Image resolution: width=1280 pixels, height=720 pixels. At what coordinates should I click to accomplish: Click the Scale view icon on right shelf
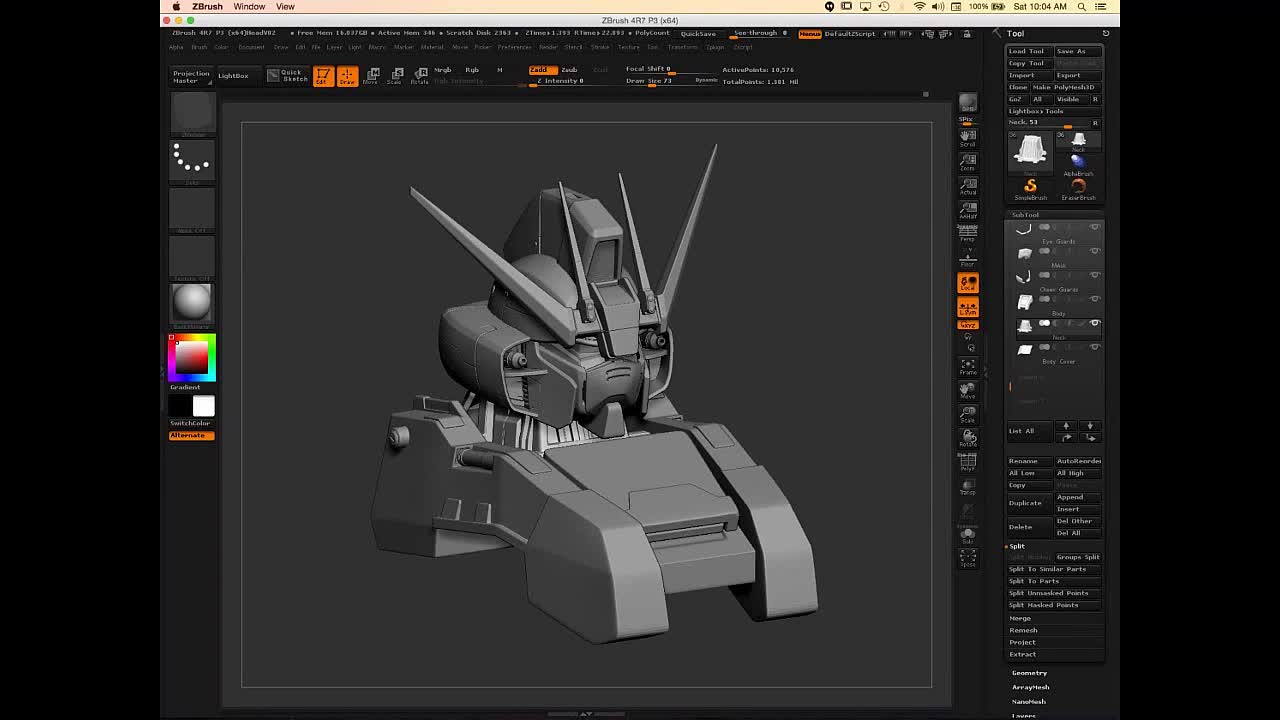coord(967,415)
